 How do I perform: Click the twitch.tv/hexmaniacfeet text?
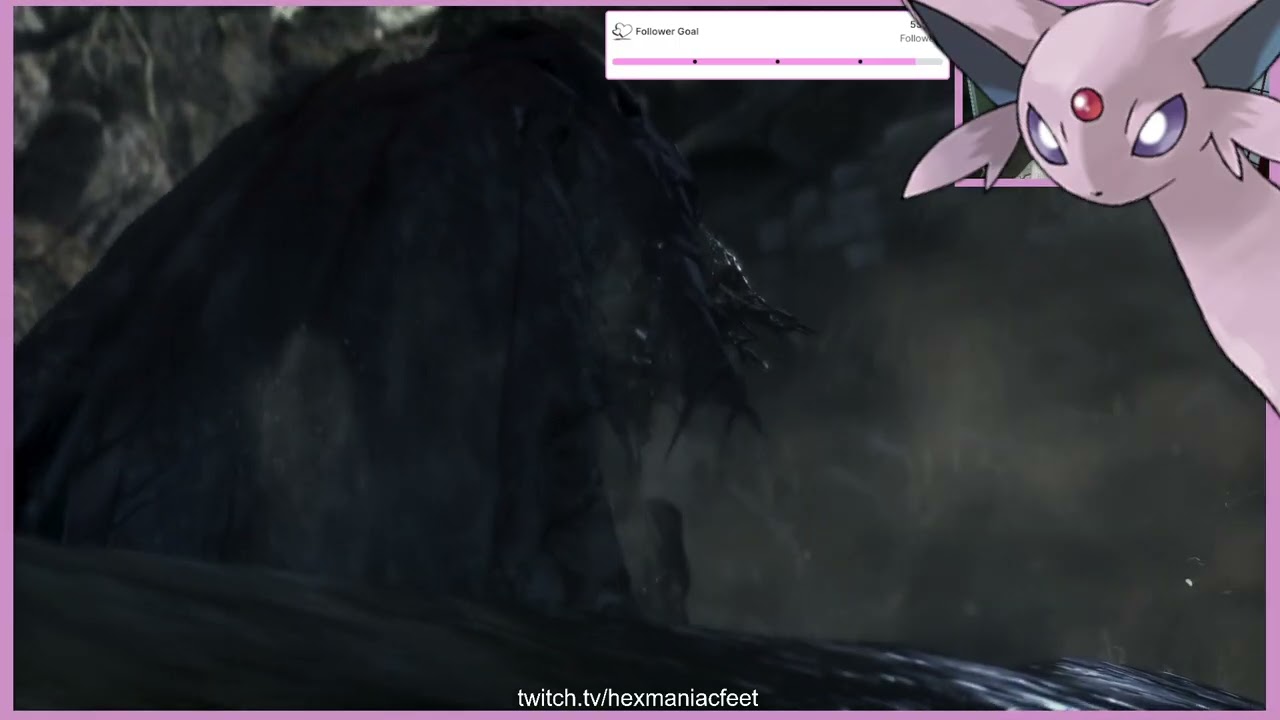[x=638, y=698]
